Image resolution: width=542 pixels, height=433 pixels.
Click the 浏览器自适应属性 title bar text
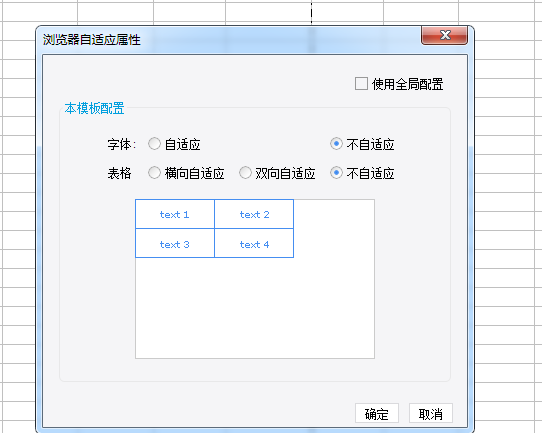tap(92, 40)
